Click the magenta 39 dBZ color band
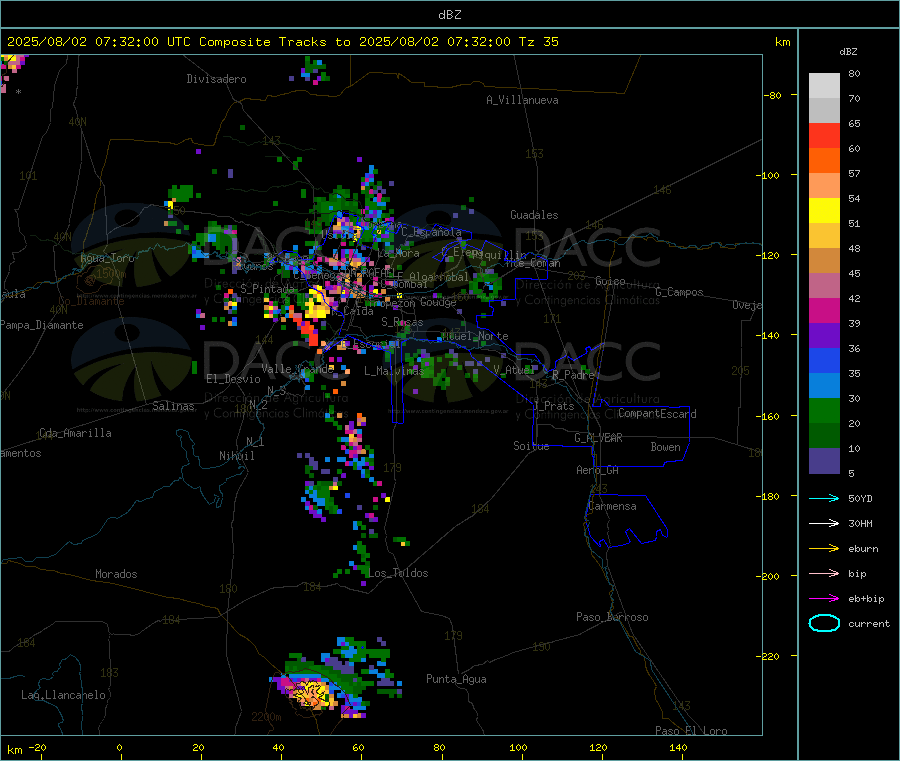900x761 pixels. pos(824,310)
